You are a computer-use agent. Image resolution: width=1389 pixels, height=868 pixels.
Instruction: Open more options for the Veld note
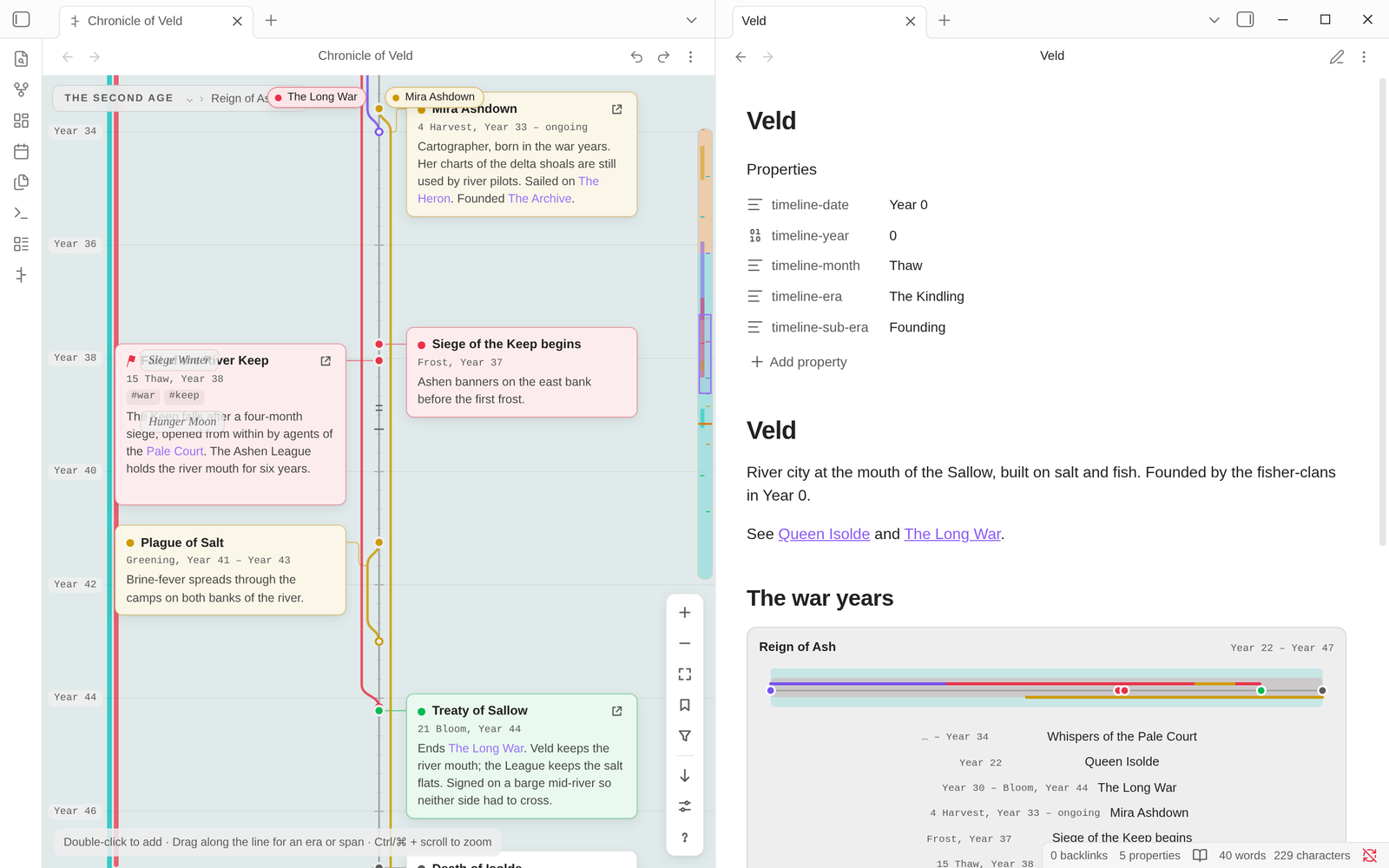point(1364,56)
